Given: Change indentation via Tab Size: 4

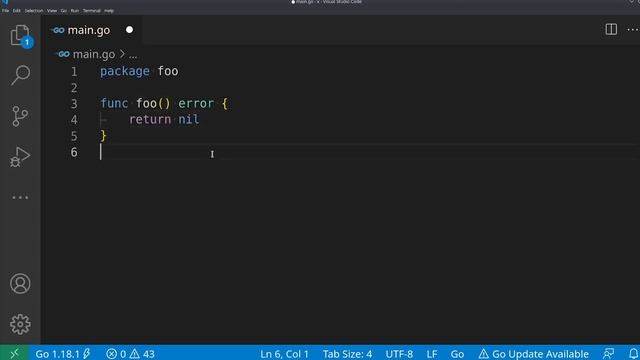Looking at the screenshot, I should (x=347, y=354).
